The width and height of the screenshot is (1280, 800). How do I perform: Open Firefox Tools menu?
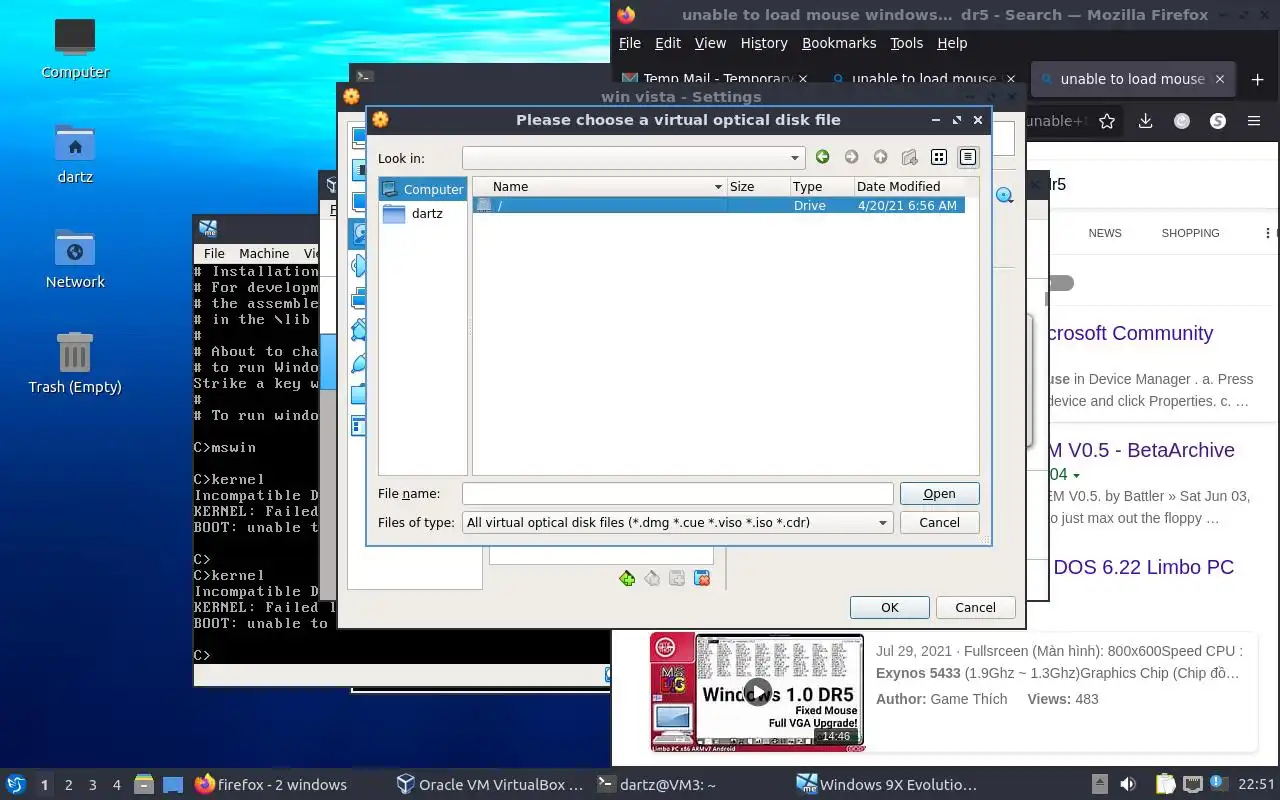click(907, 43)
